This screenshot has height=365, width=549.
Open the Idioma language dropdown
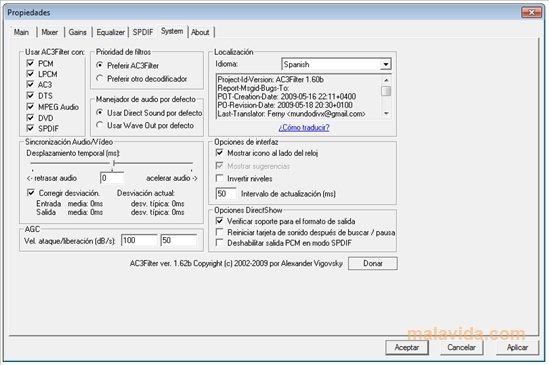(x=385, y=64)
